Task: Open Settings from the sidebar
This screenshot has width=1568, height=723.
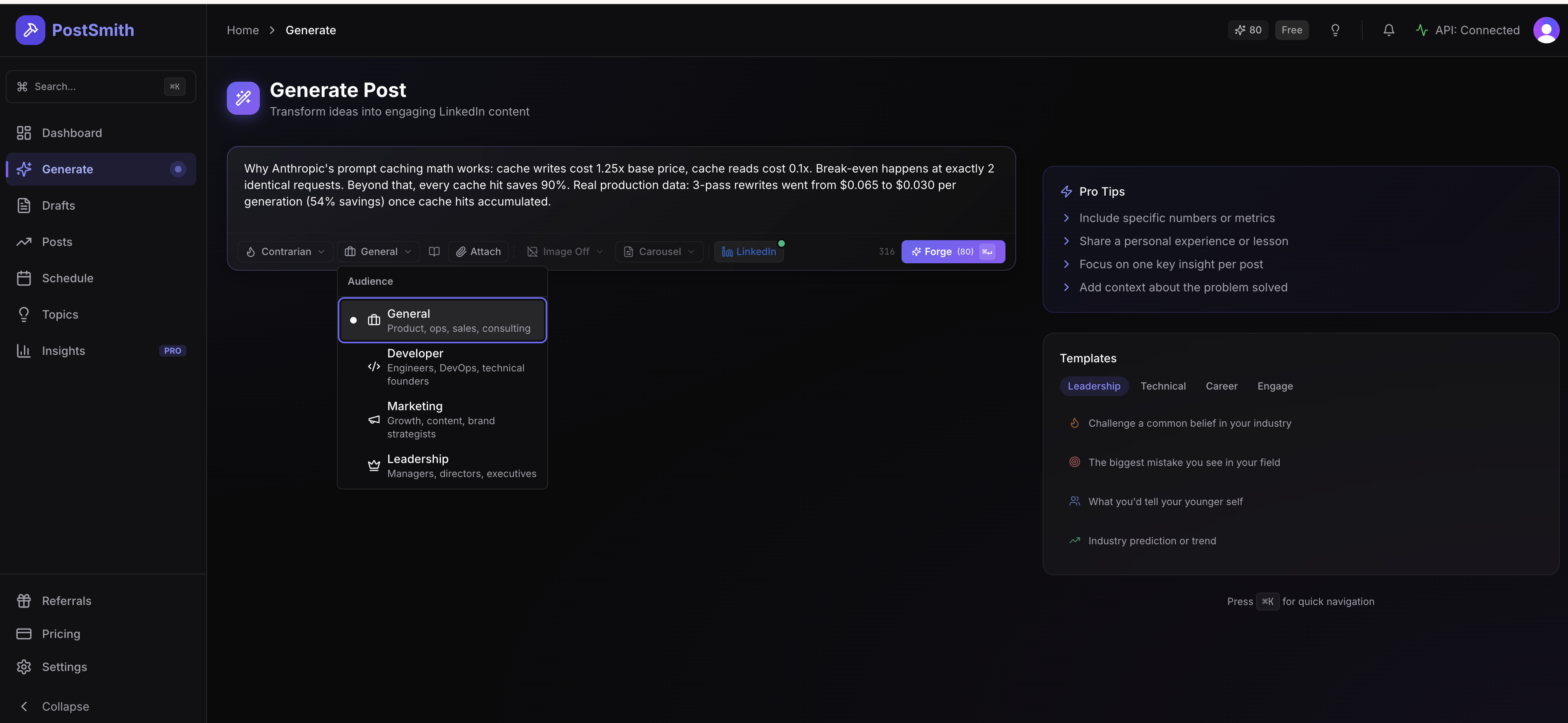Action: coord(64,667)
